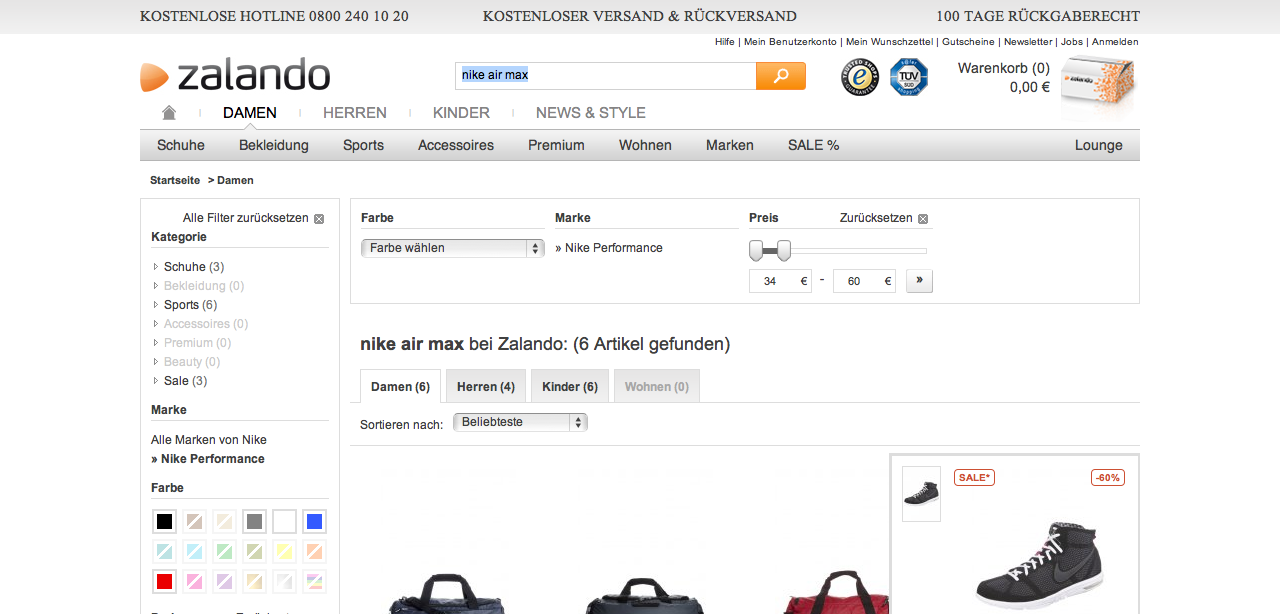Open Alle Marken von Nike link
The image size is (1280, 614).
(209, 440)
